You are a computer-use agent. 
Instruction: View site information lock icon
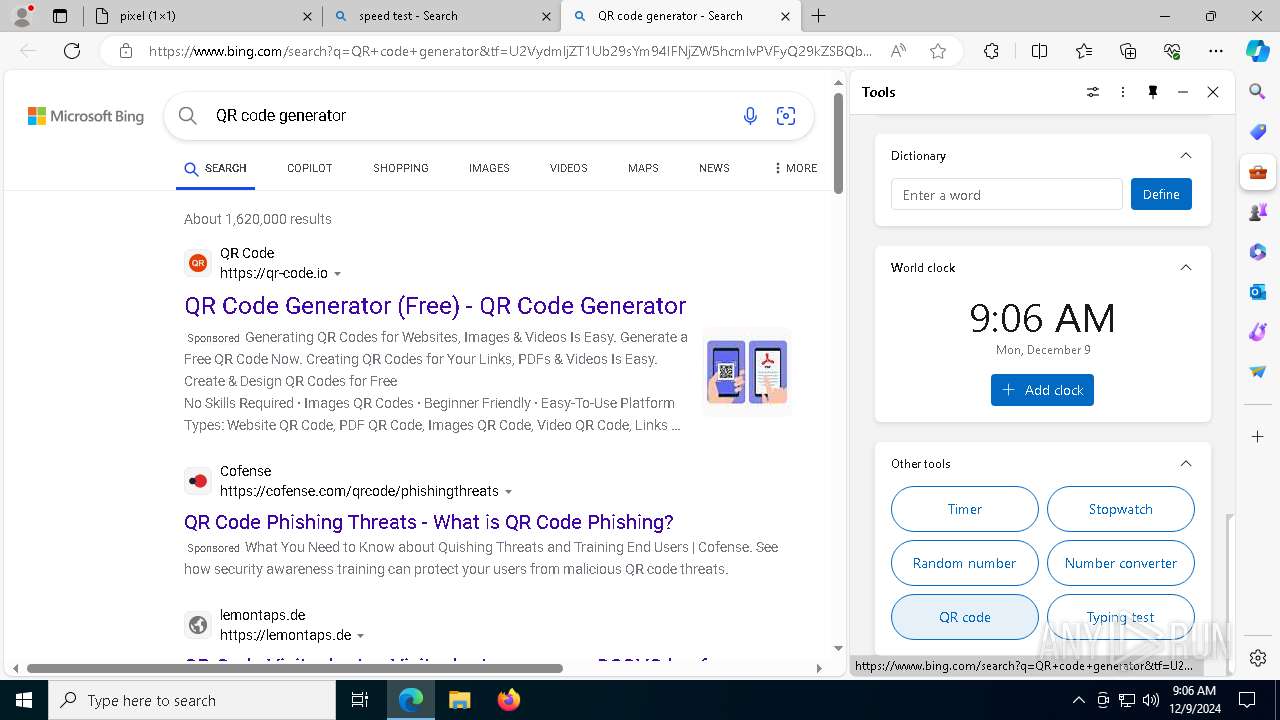tap(126, 51)
